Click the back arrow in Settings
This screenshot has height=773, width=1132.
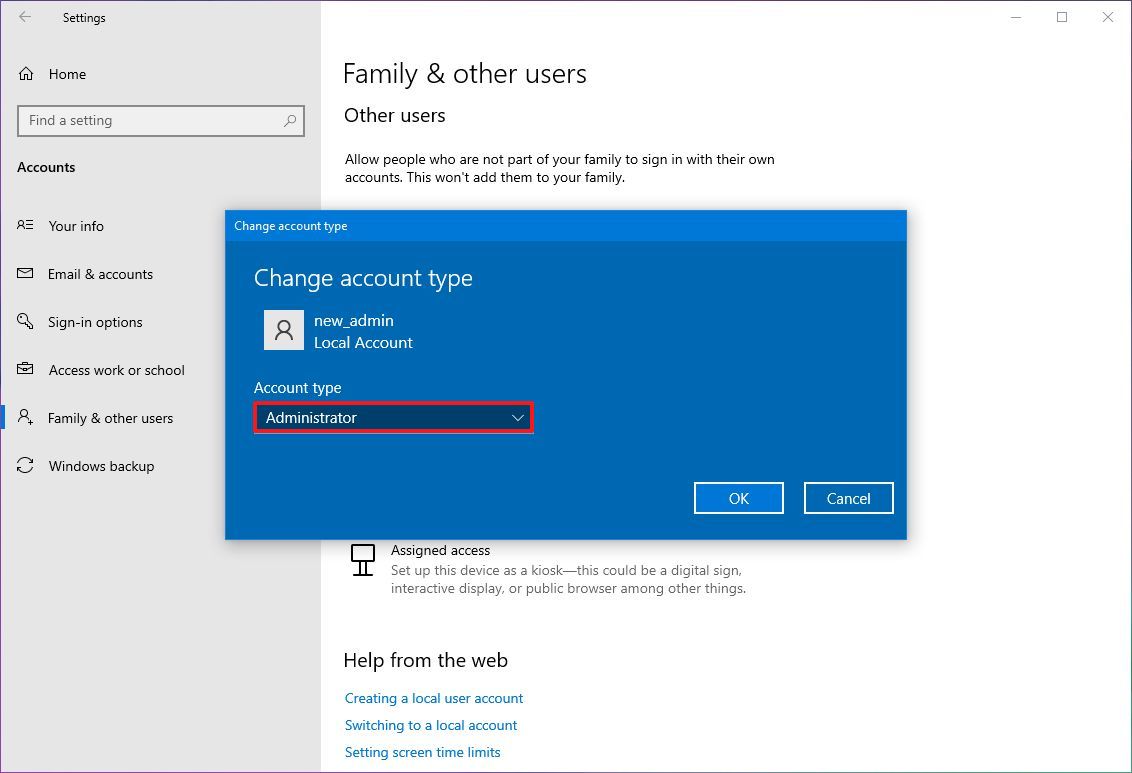[x=24, y=17]
